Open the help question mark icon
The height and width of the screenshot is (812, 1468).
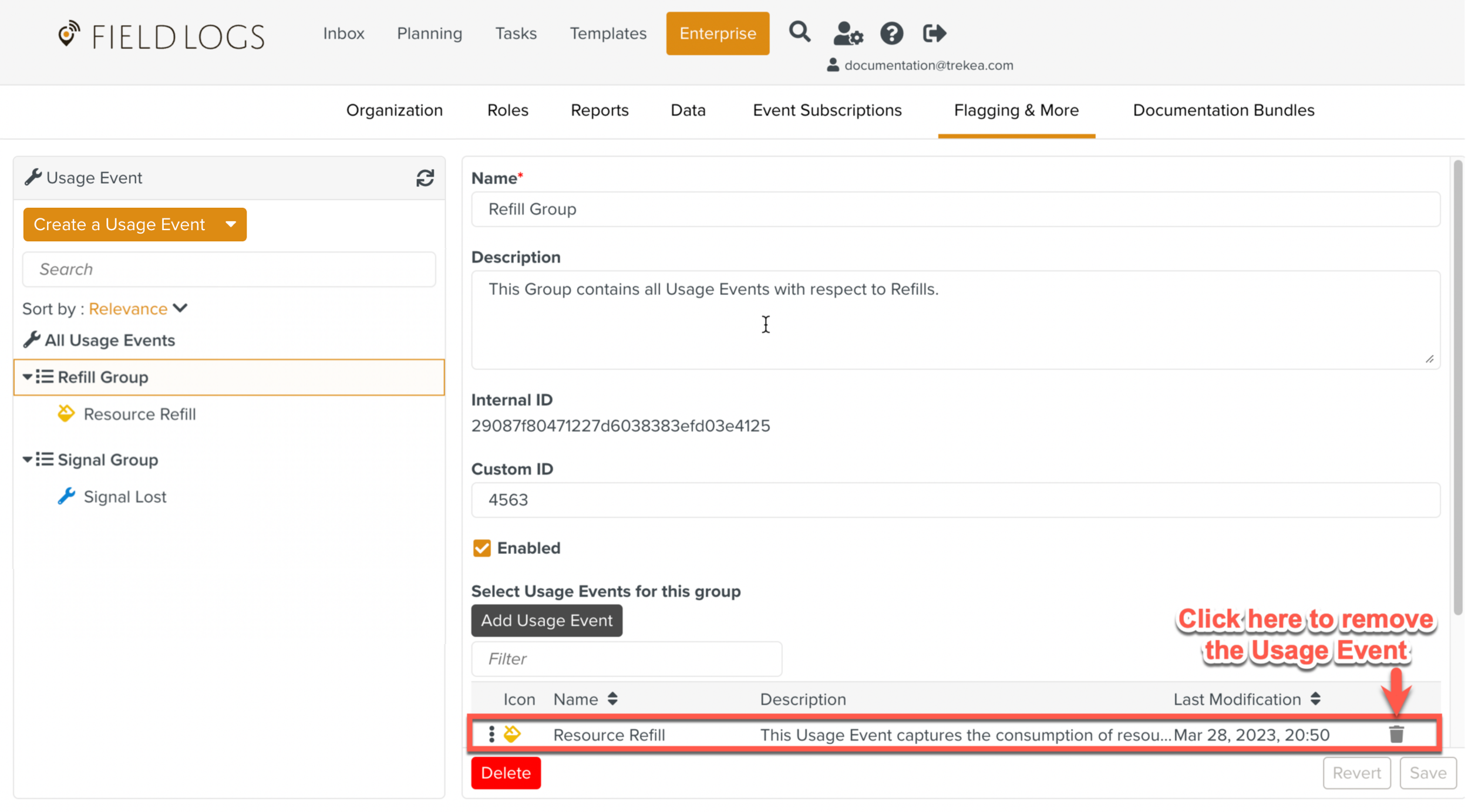891,33
